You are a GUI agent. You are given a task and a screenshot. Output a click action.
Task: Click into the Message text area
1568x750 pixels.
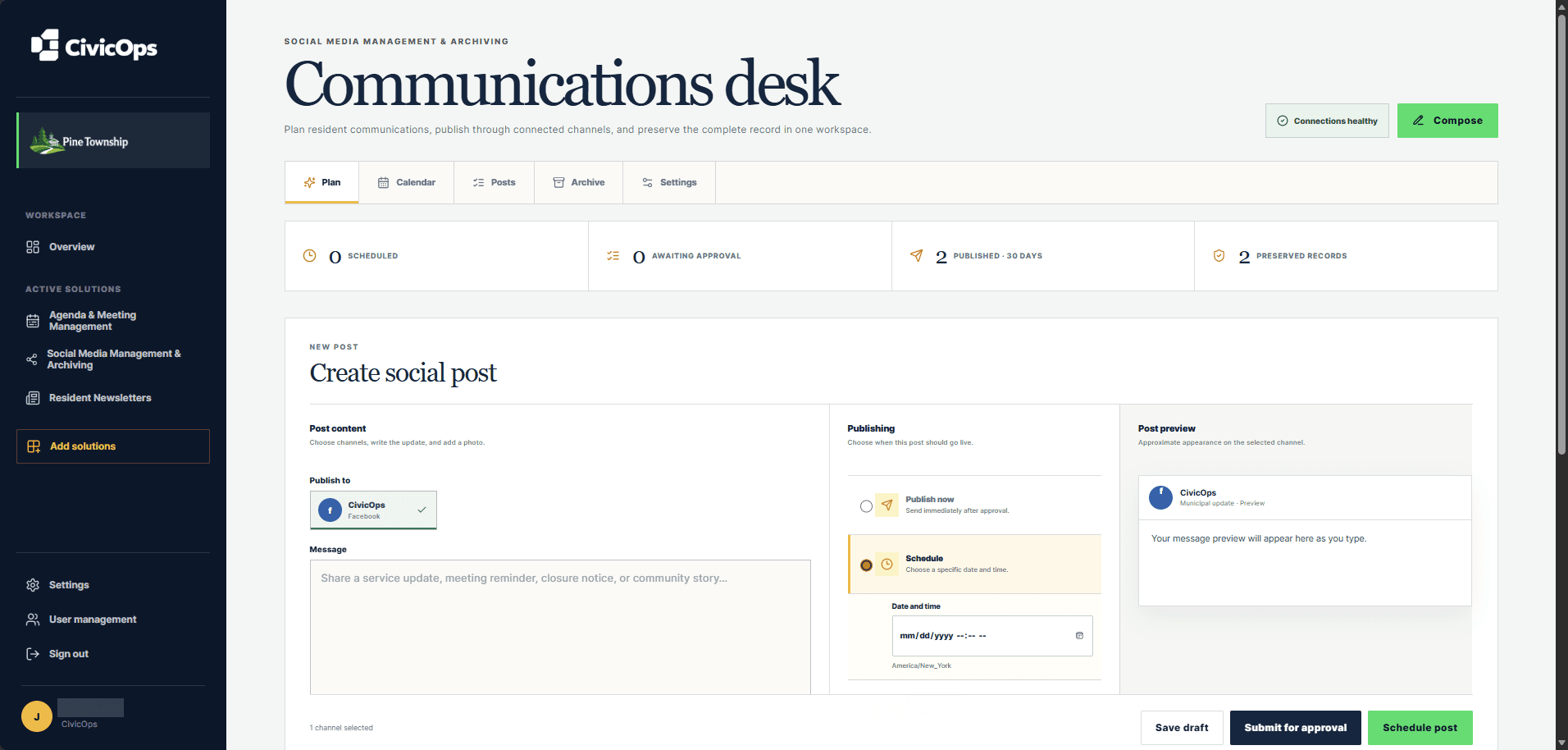pos(560,627)
